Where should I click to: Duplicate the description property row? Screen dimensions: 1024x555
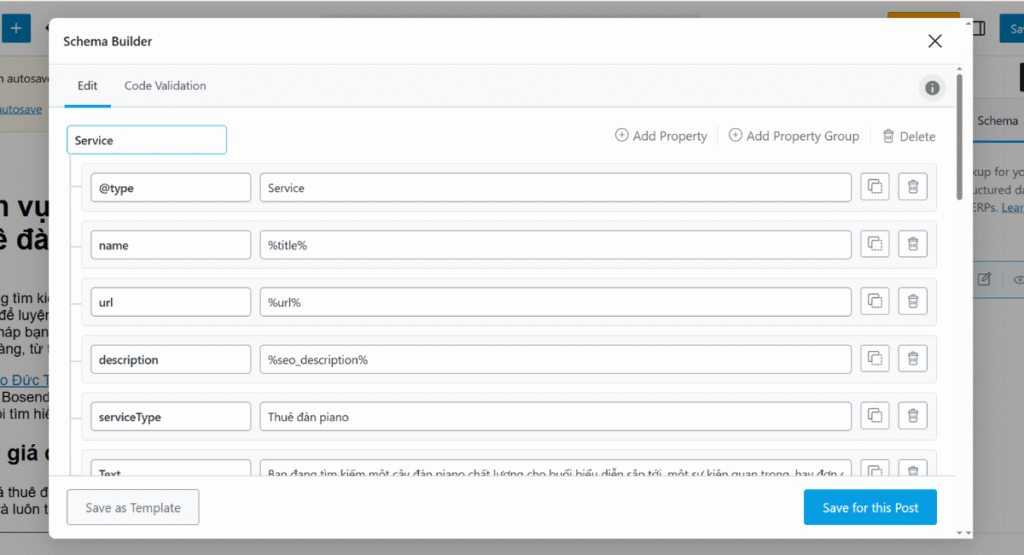(x=875, y=359)
